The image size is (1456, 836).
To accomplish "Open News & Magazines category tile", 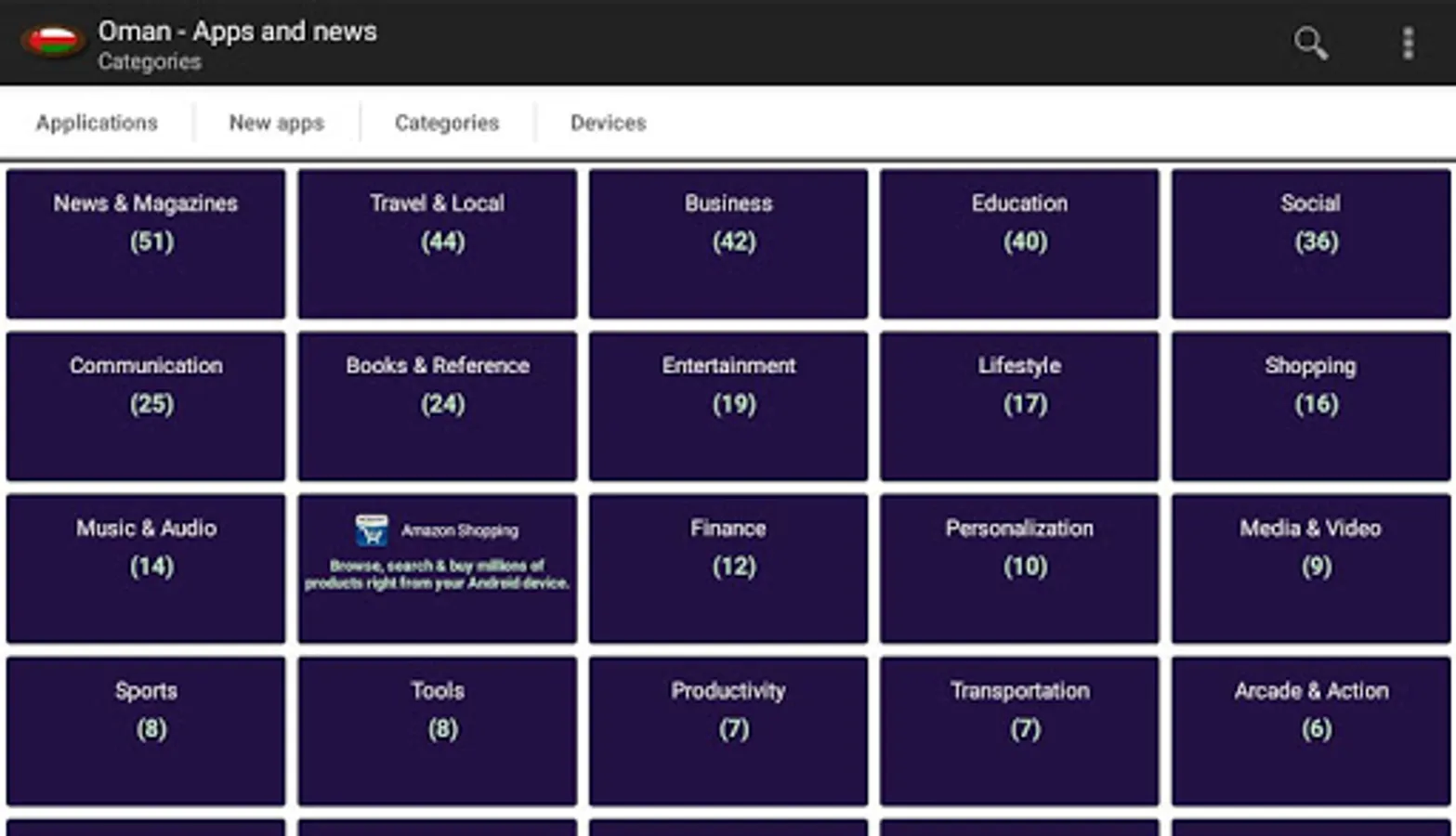I will (x=146, y=243).
